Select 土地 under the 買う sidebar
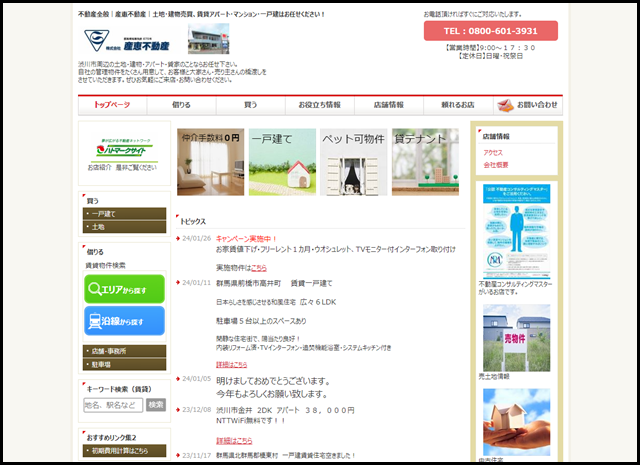 tap(124, 227)
